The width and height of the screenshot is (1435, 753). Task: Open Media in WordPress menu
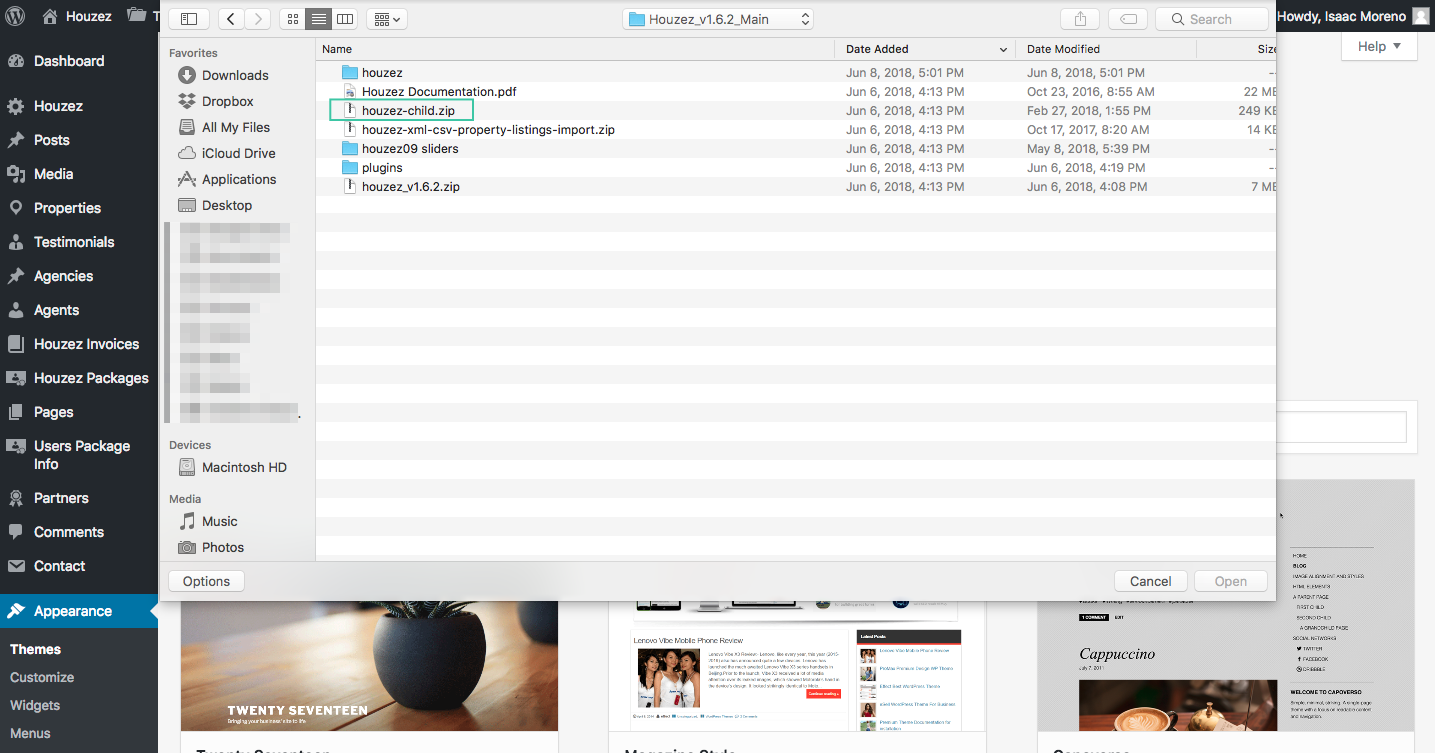[79, 174]
